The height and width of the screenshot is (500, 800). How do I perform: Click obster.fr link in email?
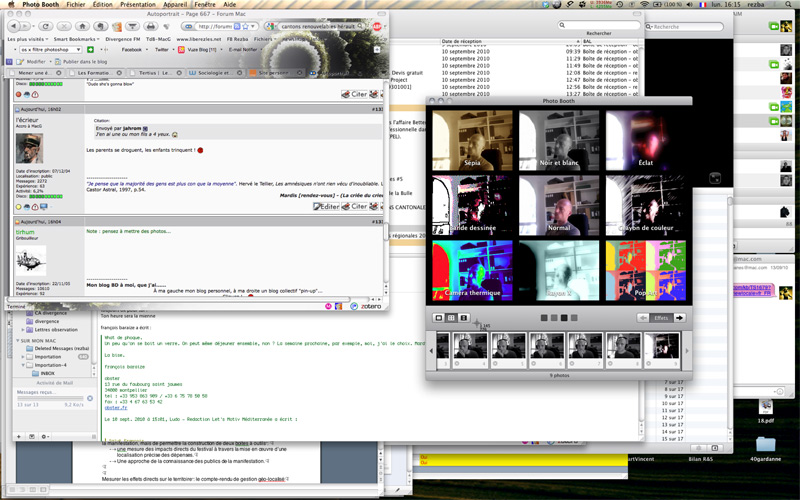(116, 408)
